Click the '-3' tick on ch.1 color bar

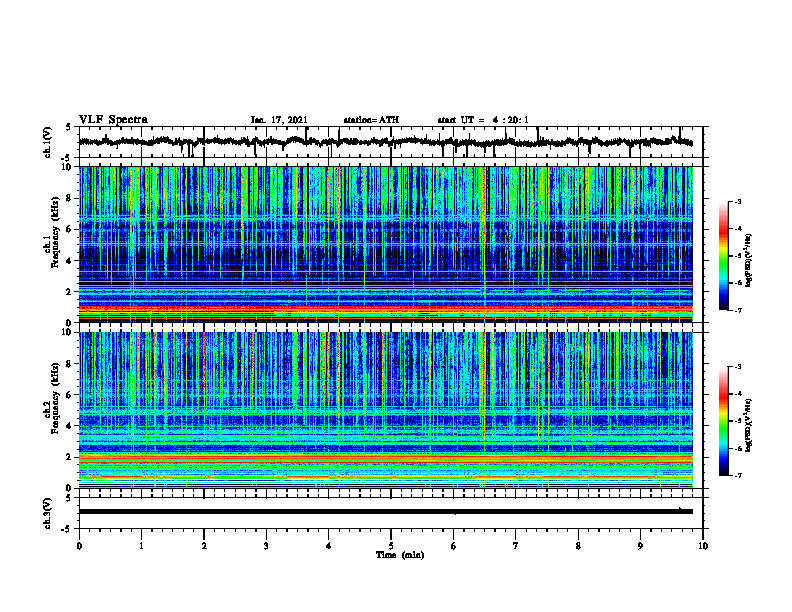(737, 201)
